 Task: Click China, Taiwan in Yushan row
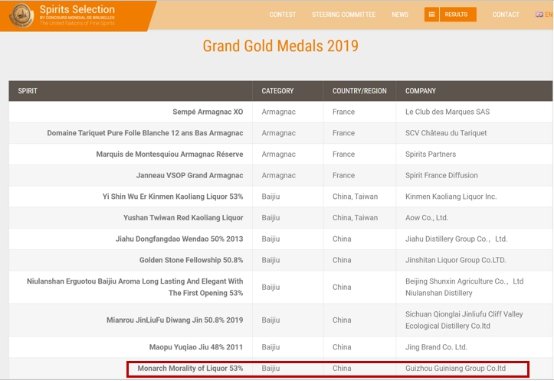click(x=355, y=218)
